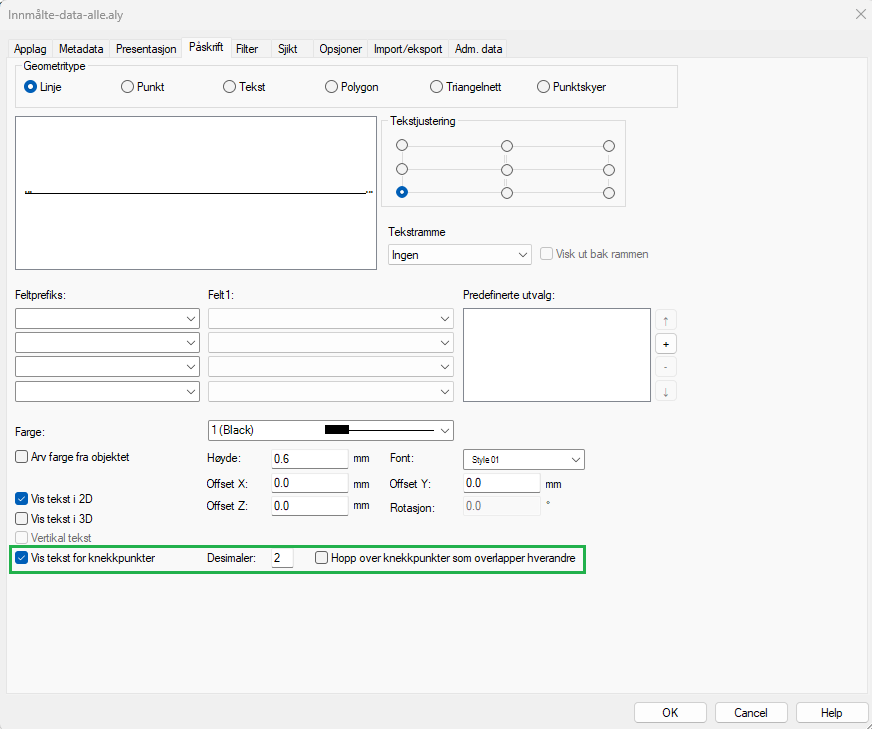Choose Triangelnett as geometry type

point(436,87)
